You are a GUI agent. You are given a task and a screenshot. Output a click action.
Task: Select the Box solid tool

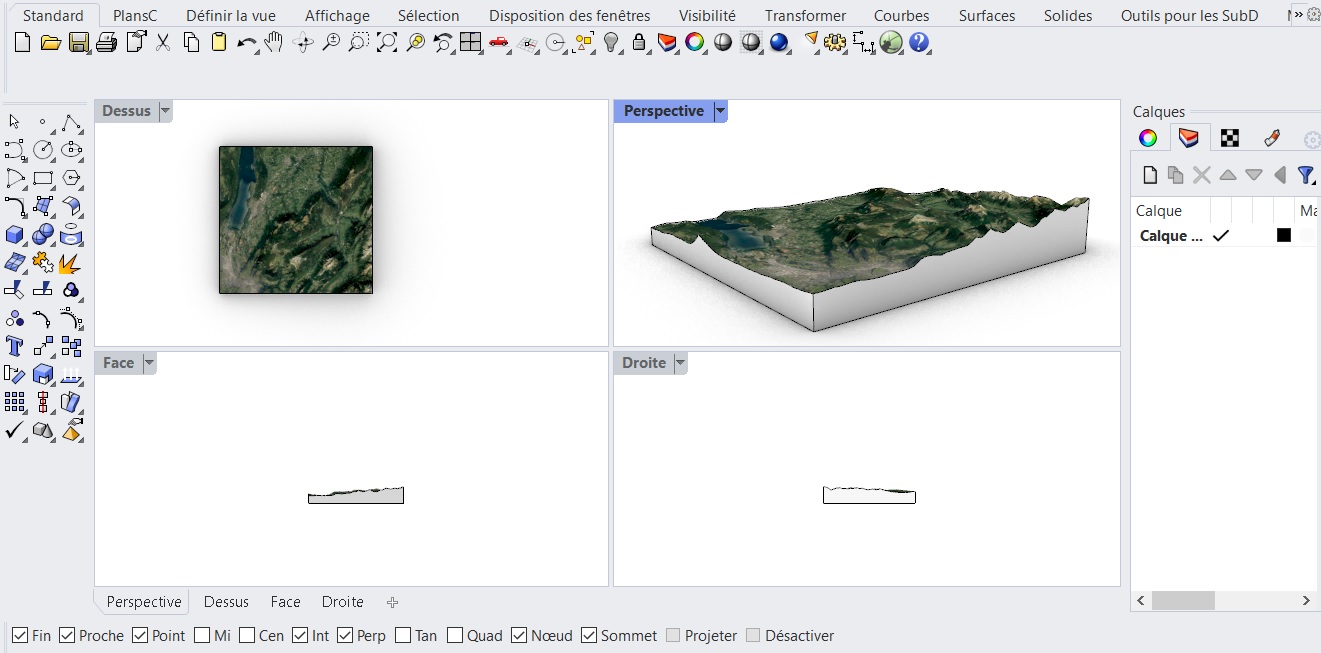pos(15,235)
